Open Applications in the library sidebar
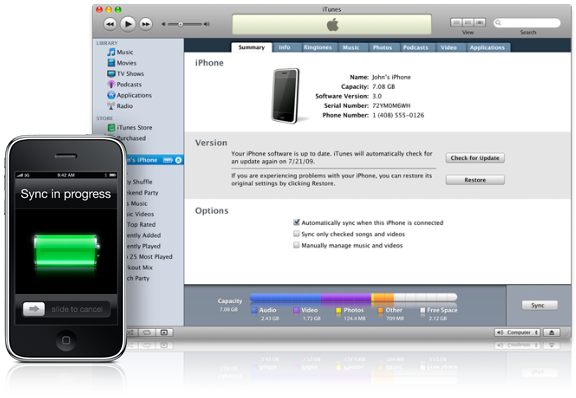576x398 pixels. [129, 95]
